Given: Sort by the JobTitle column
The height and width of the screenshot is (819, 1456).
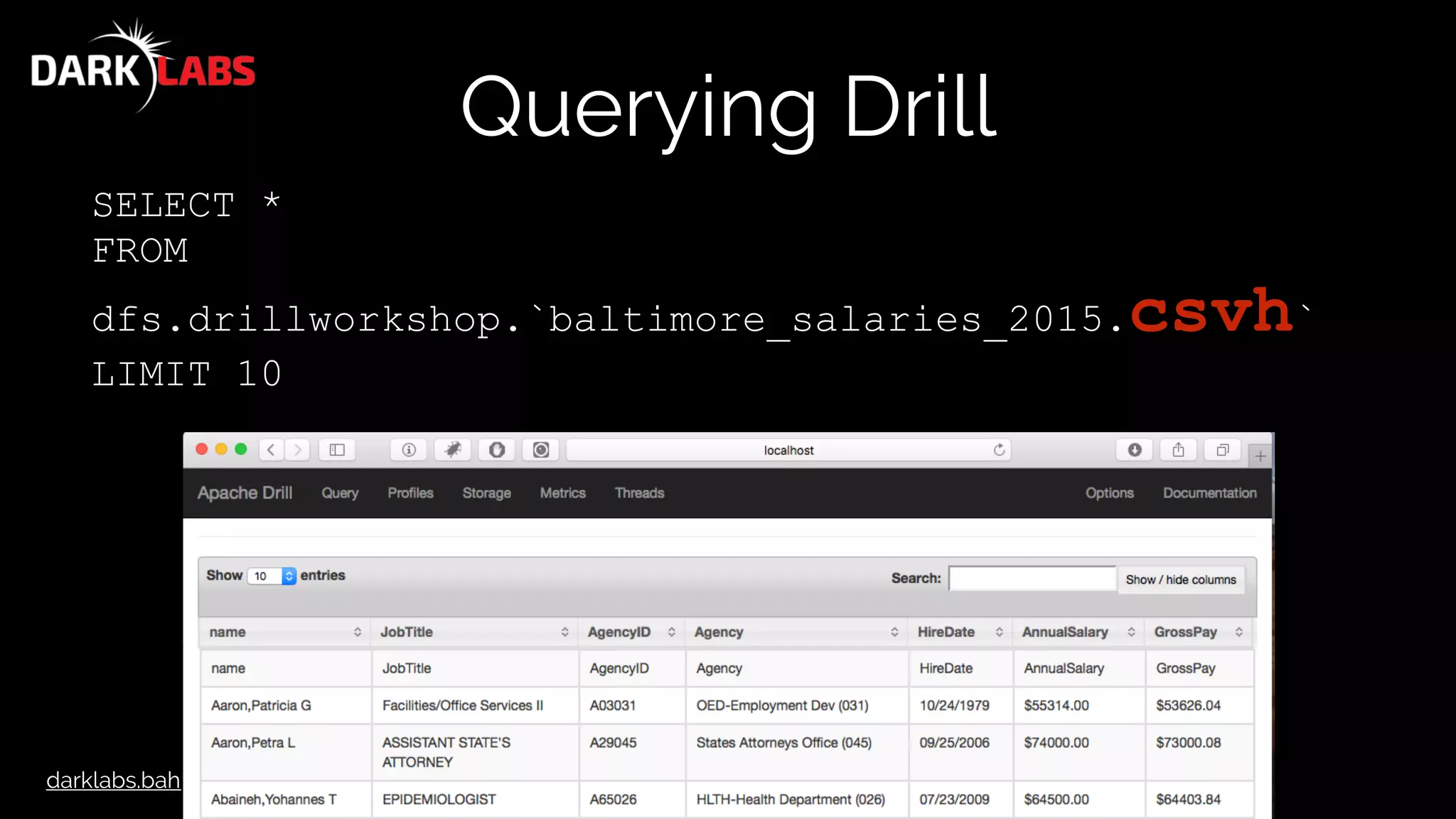Looking at the screenshot, I should [x=475, y=632].
